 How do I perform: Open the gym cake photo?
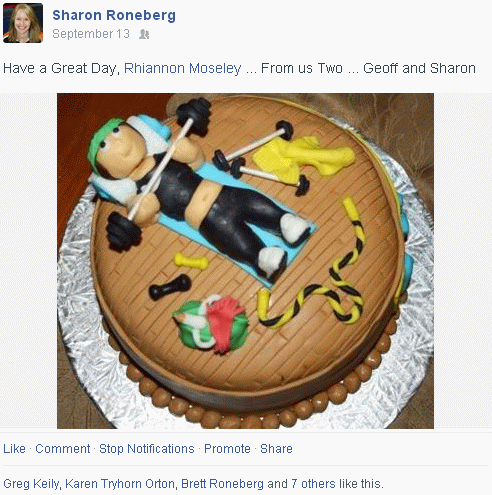(x=245, y=261)
